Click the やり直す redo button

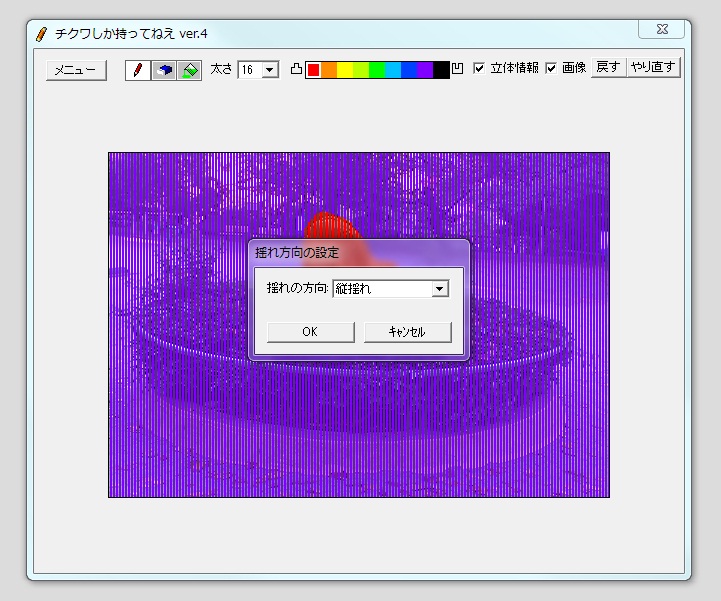pos(653,68)
